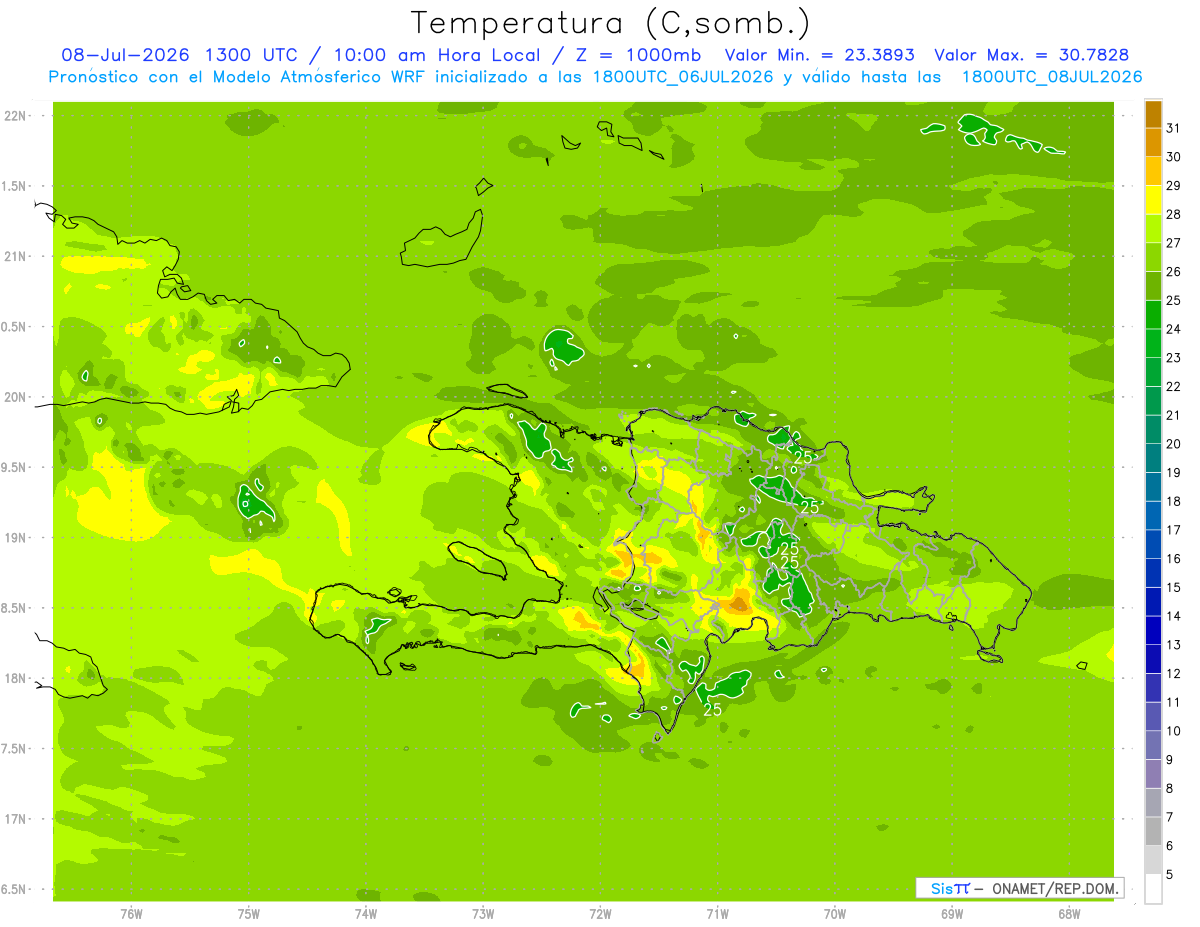Click the "20N" latitude label
Screen dimensions: 1200x927
[x=15, y=397]
